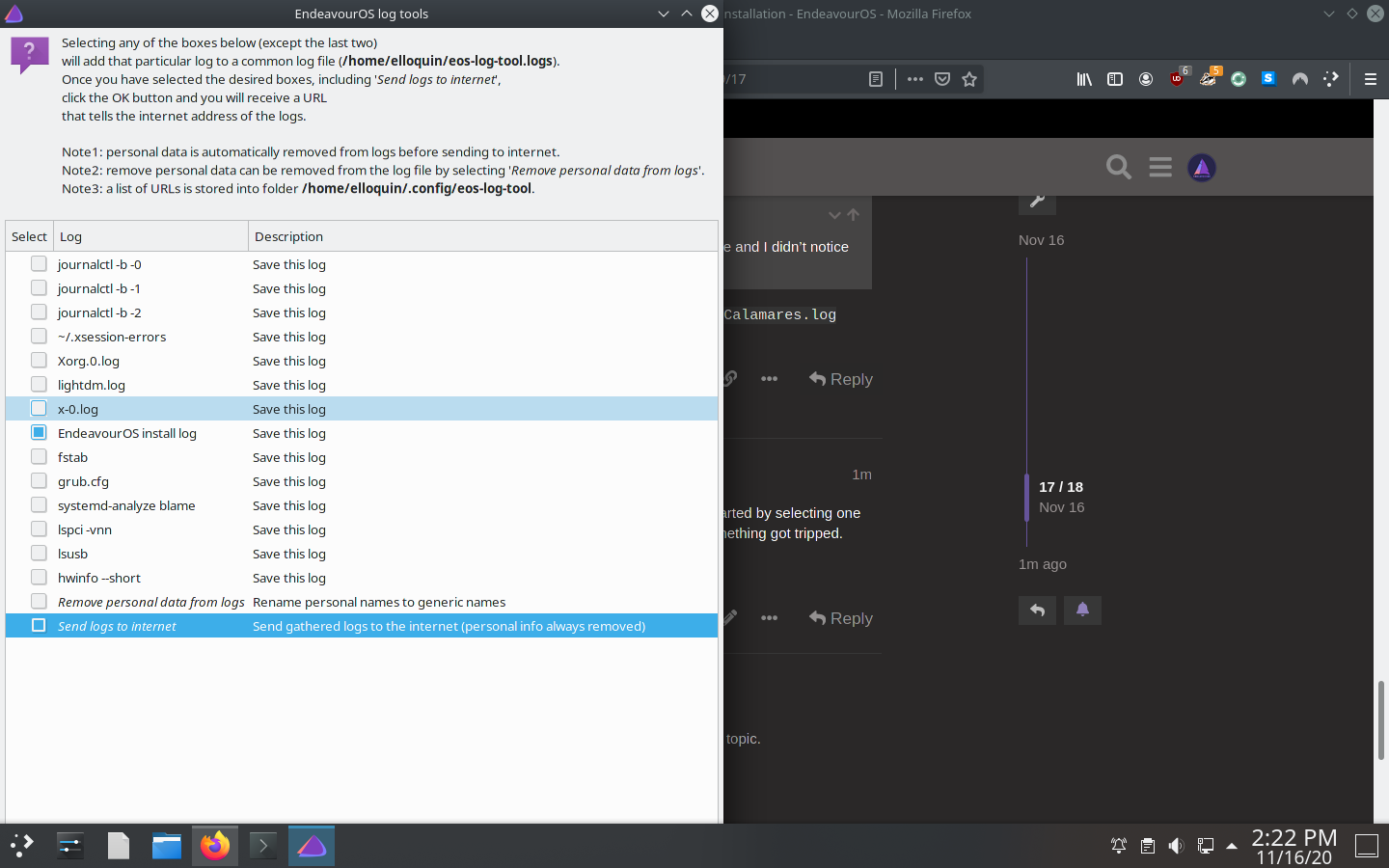Click the gray arch extension icon
The image size is (1389, 868).
click(1300, 79)
